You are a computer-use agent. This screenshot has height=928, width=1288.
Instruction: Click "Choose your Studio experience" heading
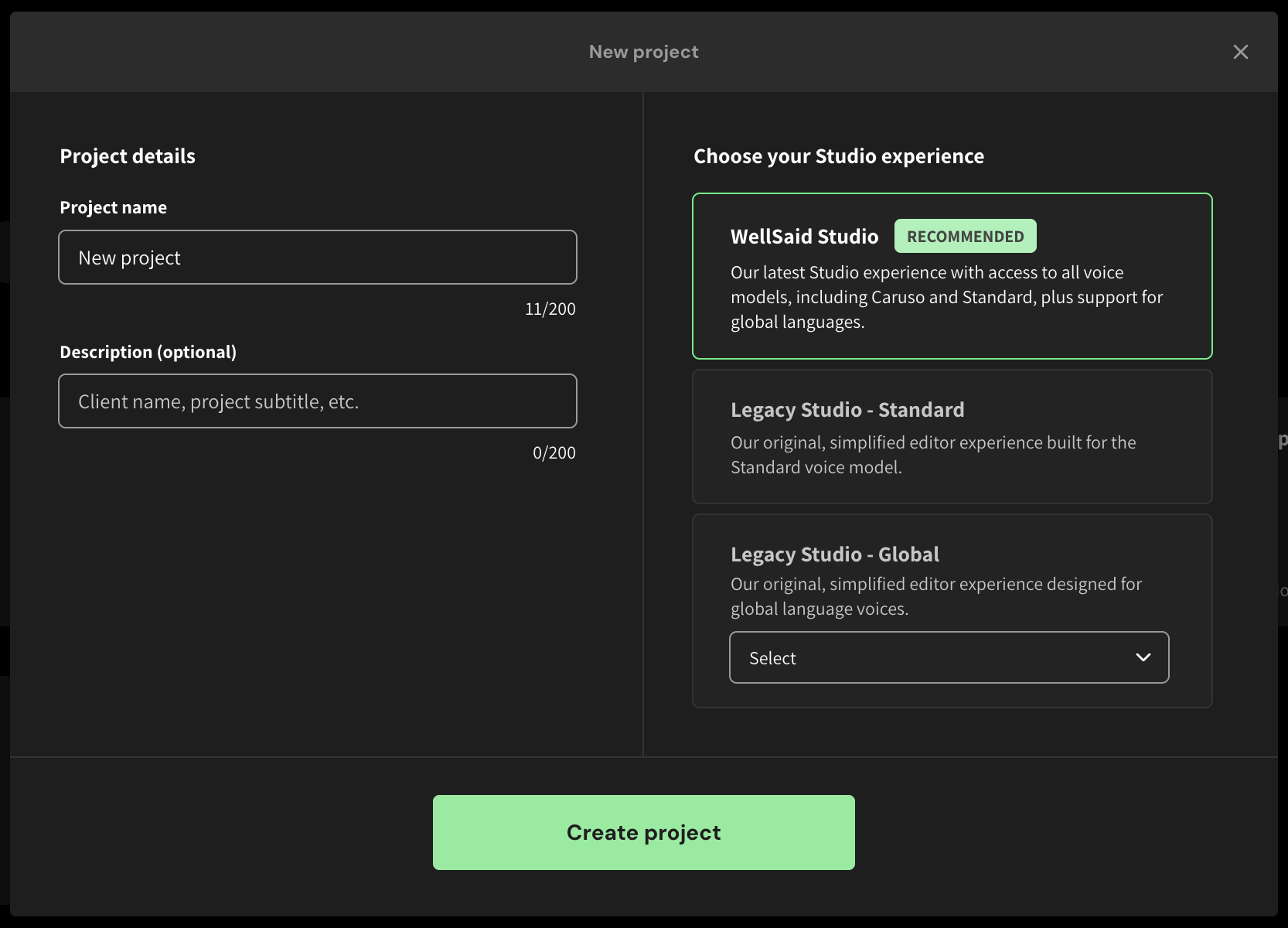tap(838, 156)
